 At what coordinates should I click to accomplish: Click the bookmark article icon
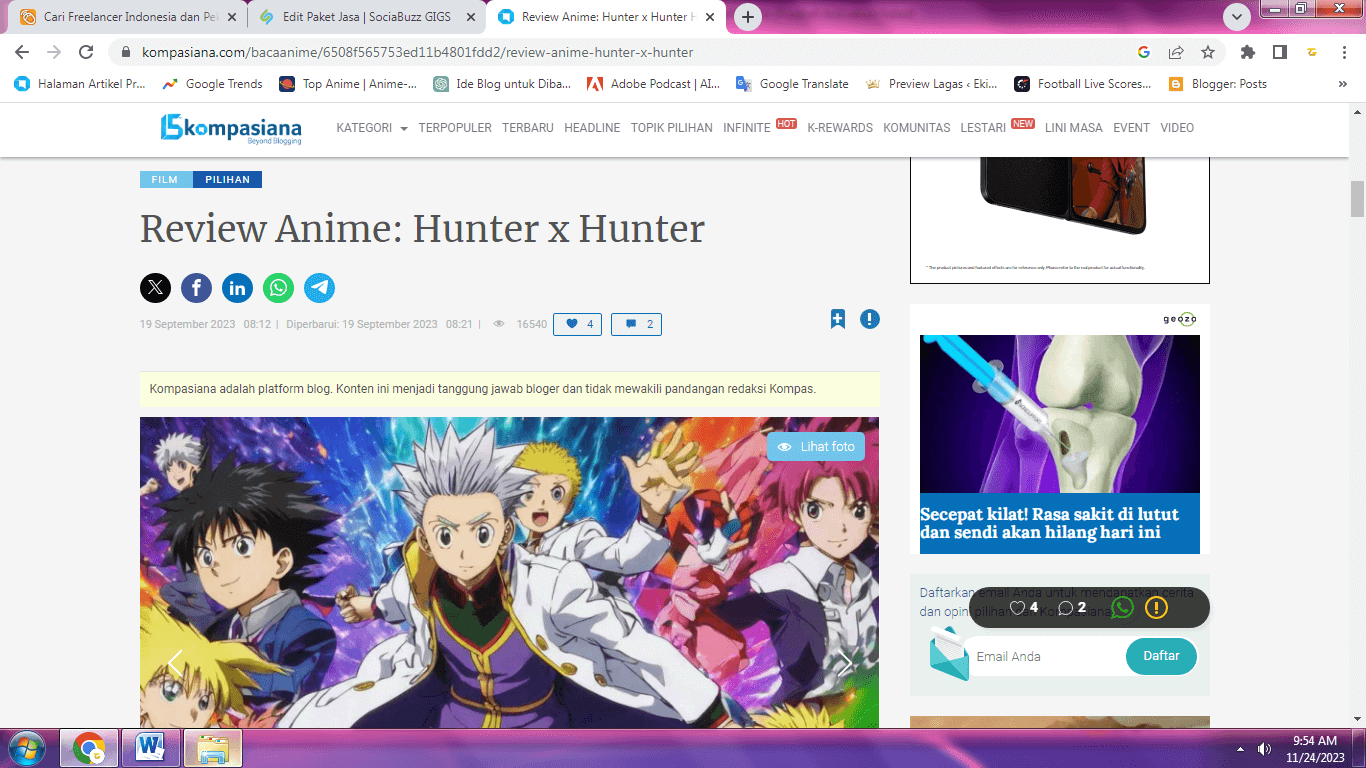[x=838, y=319]
